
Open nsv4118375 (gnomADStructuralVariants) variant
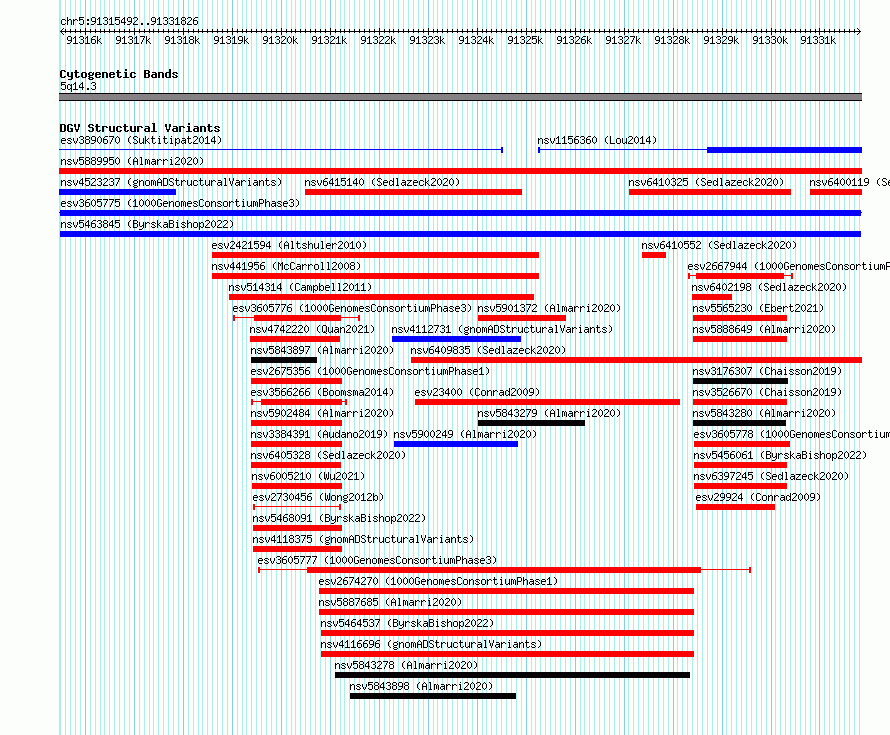click(363, 539)
